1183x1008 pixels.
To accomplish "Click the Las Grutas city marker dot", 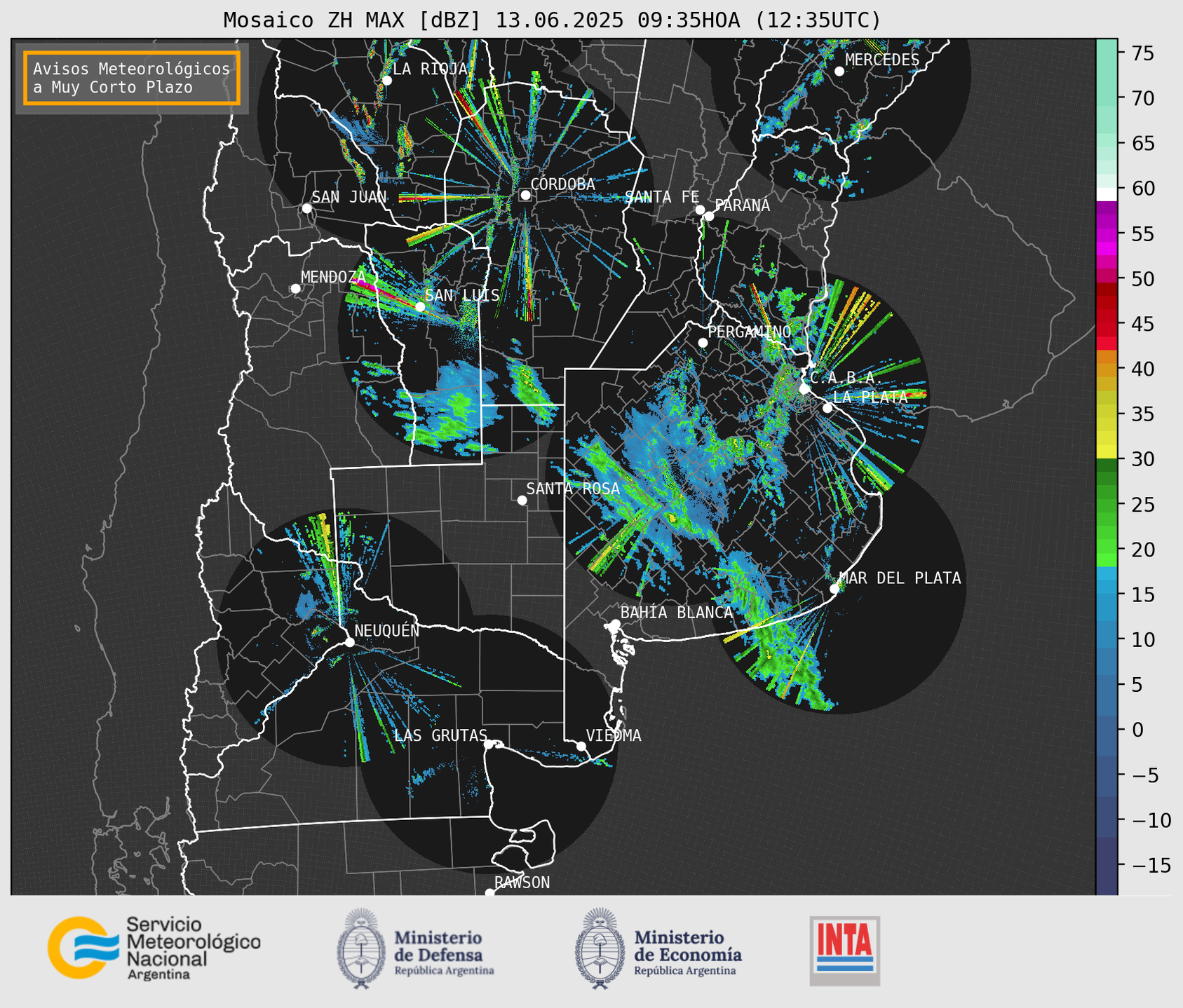I will (x=489, y=744).
